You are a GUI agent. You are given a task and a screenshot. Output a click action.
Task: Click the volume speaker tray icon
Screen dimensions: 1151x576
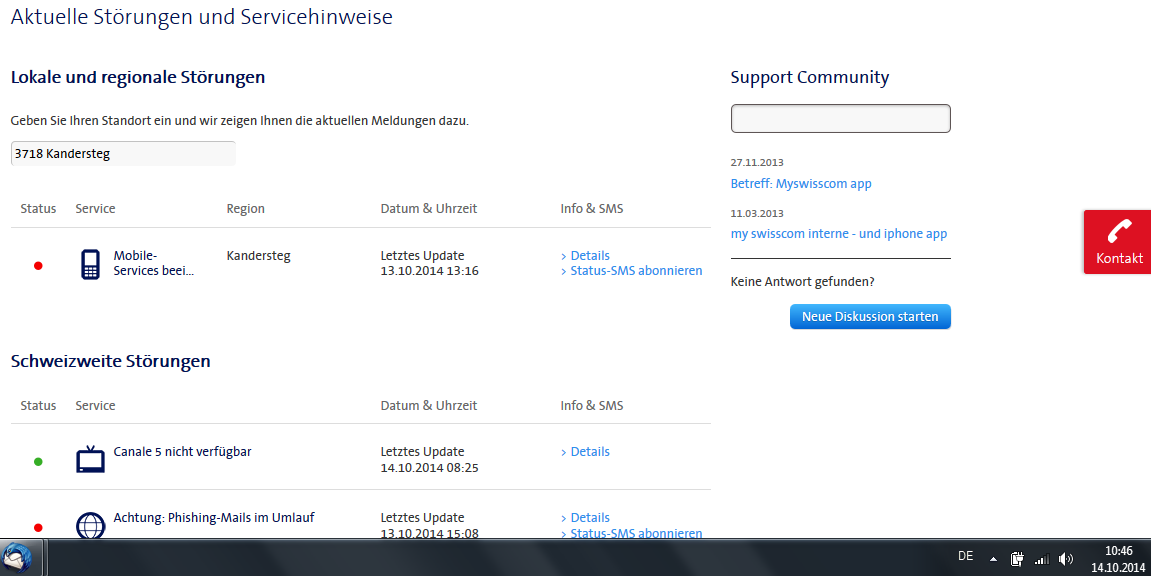click(1066, 559)
